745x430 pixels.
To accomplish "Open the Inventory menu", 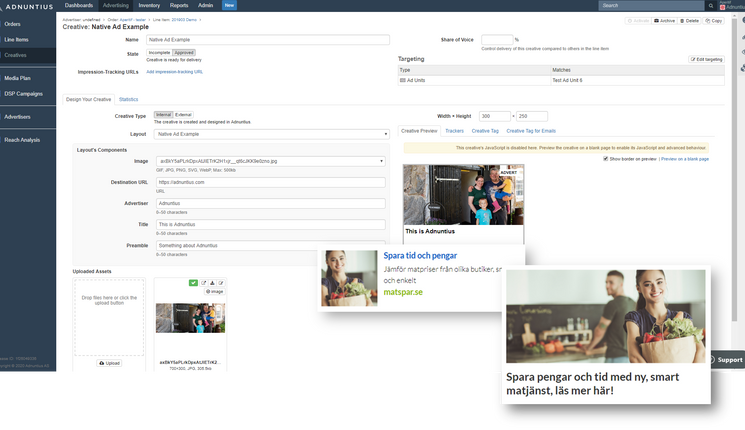I will click(x=149, y=6).
